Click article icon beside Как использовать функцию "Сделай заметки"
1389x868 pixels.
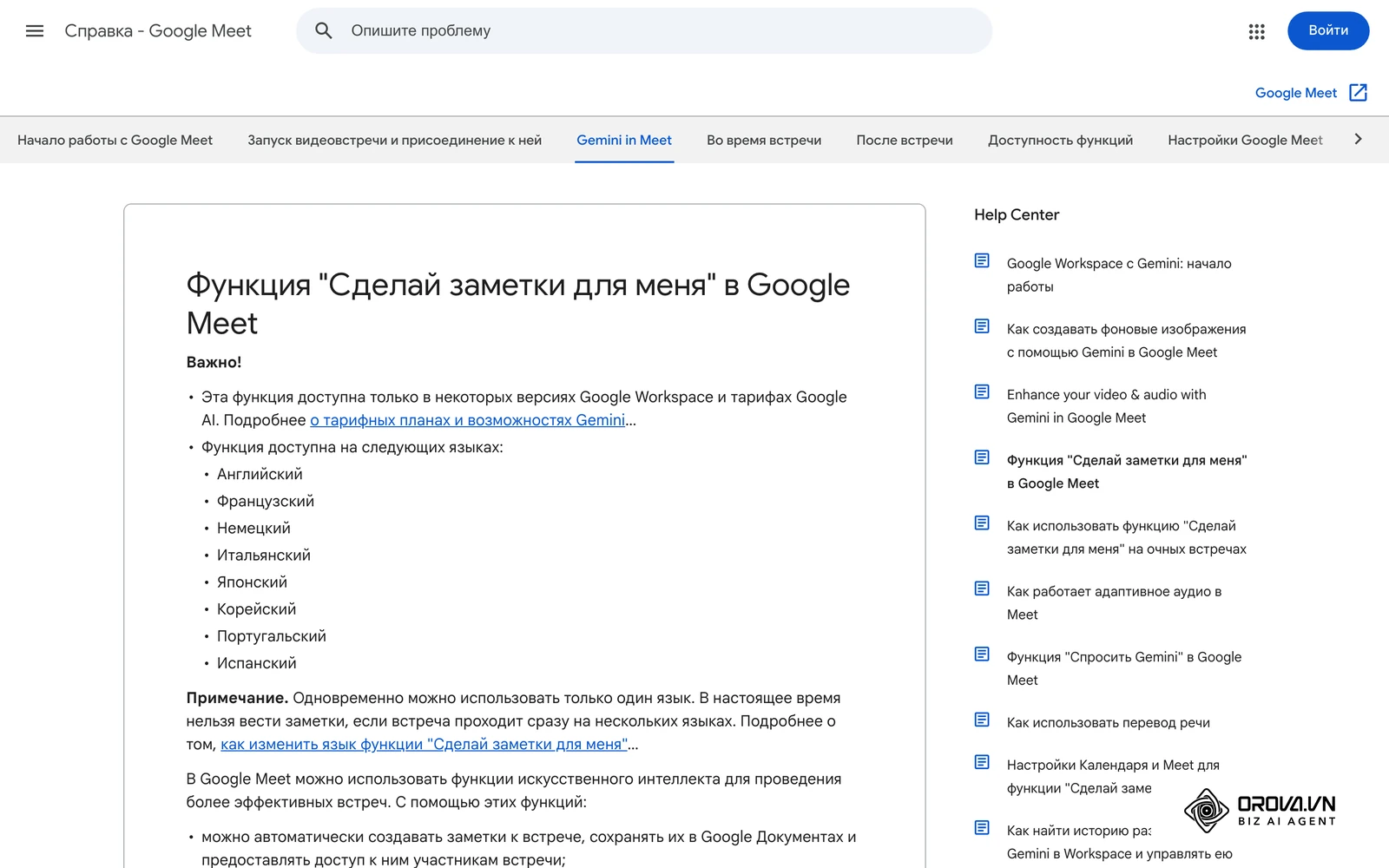[982, 523]
